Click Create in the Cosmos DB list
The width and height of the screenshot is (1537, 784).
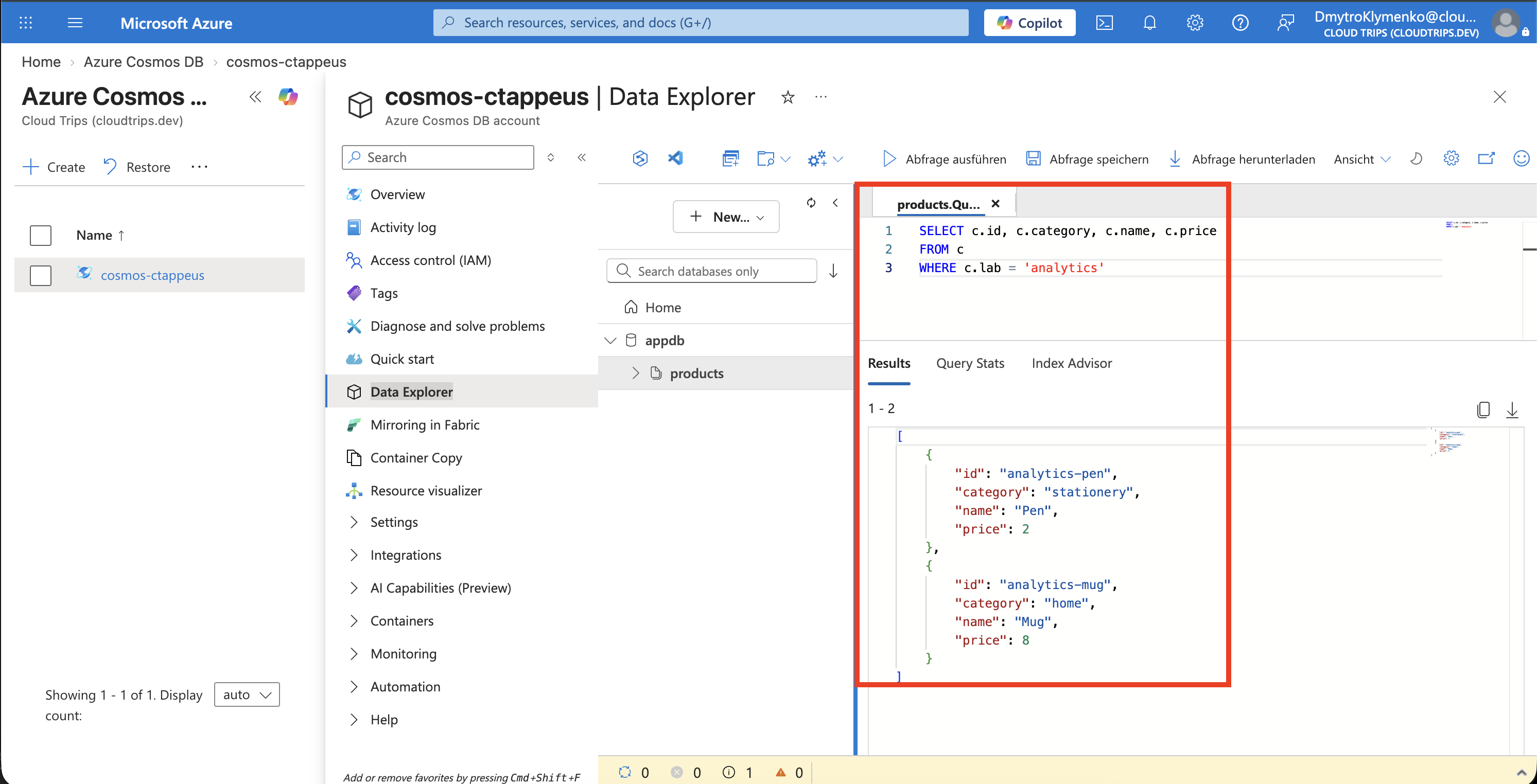[54, 167]
